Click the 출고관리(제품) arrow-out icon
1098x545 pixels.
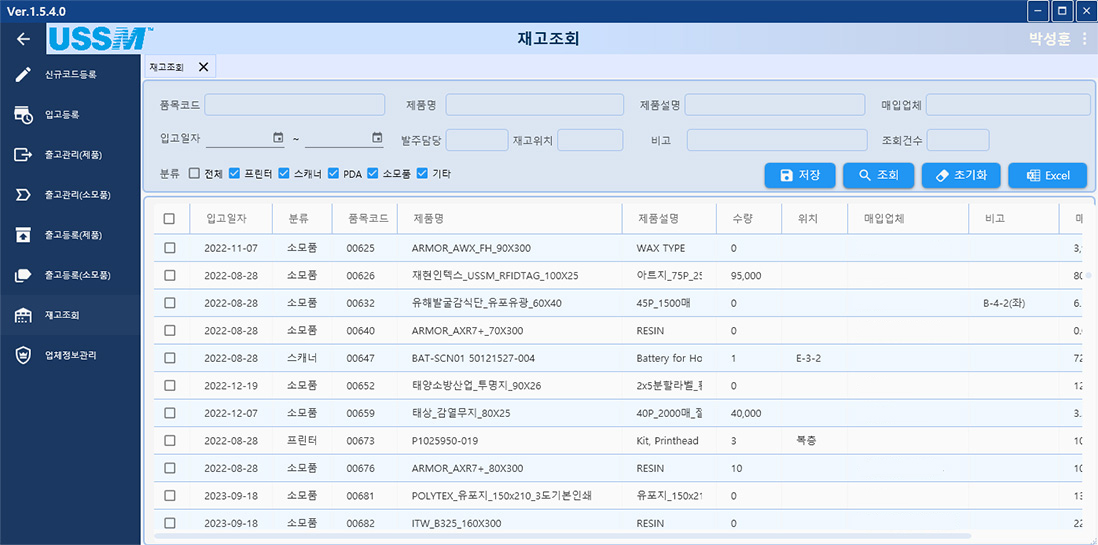[23, 154]
